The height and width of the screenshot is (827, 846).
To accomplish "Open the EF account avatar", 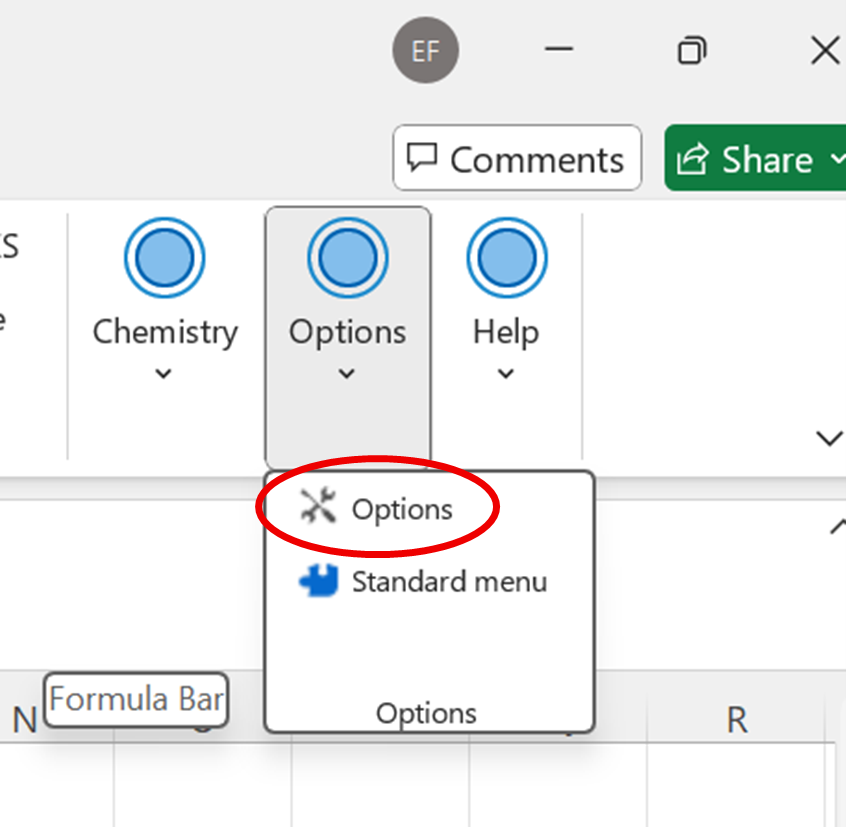I will 425,50.
